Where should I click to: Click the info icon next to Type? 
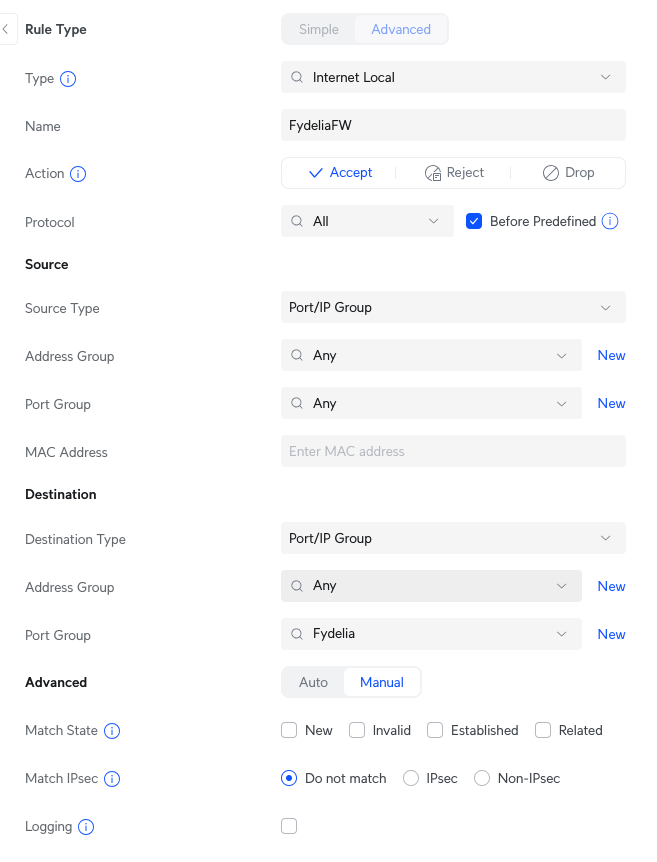[69, 79]
